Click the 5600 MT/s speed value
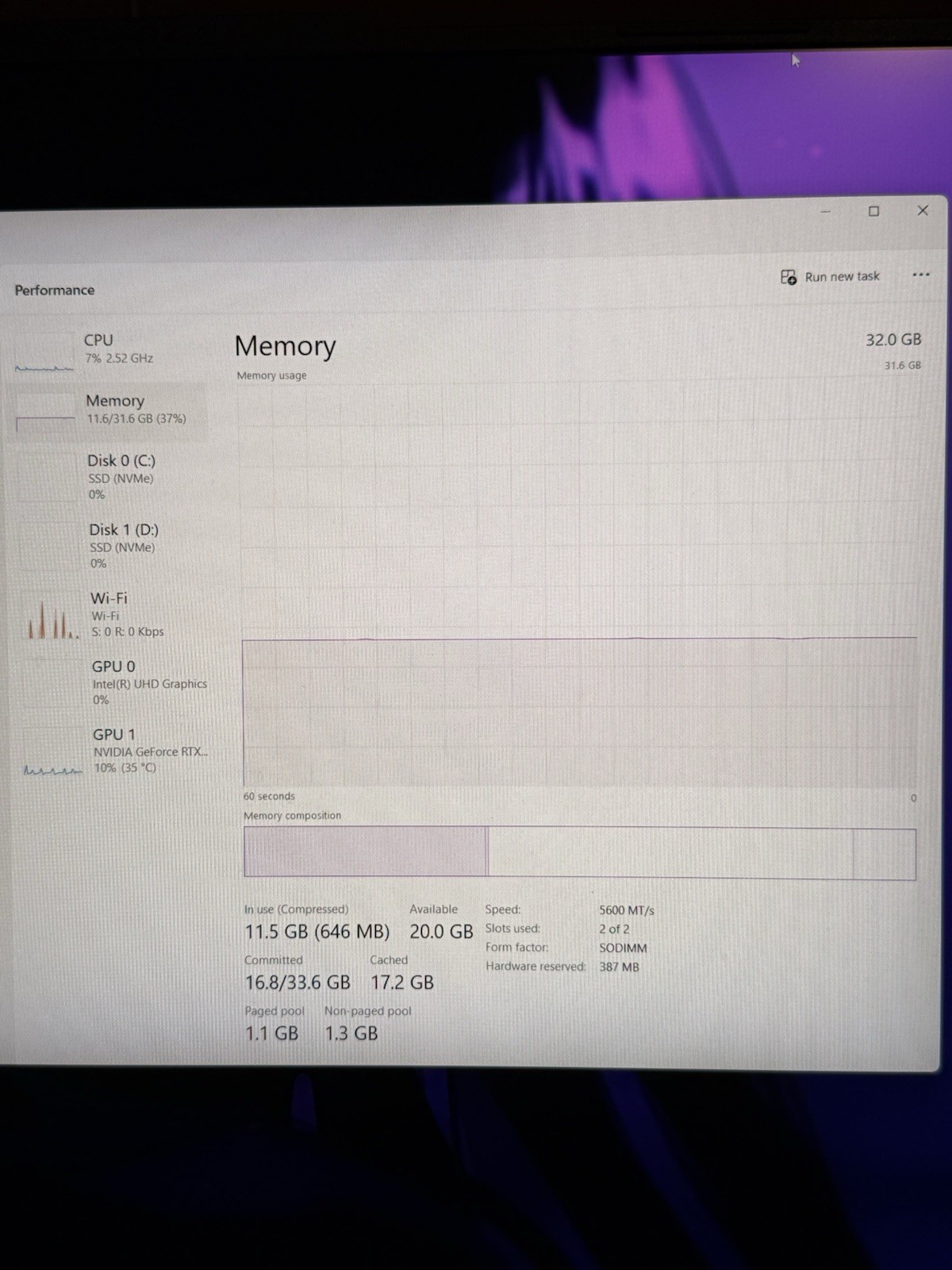Image resolution: width=952 pixels, height=1270 pixels. pyautogui.click(x=627, y=910)
